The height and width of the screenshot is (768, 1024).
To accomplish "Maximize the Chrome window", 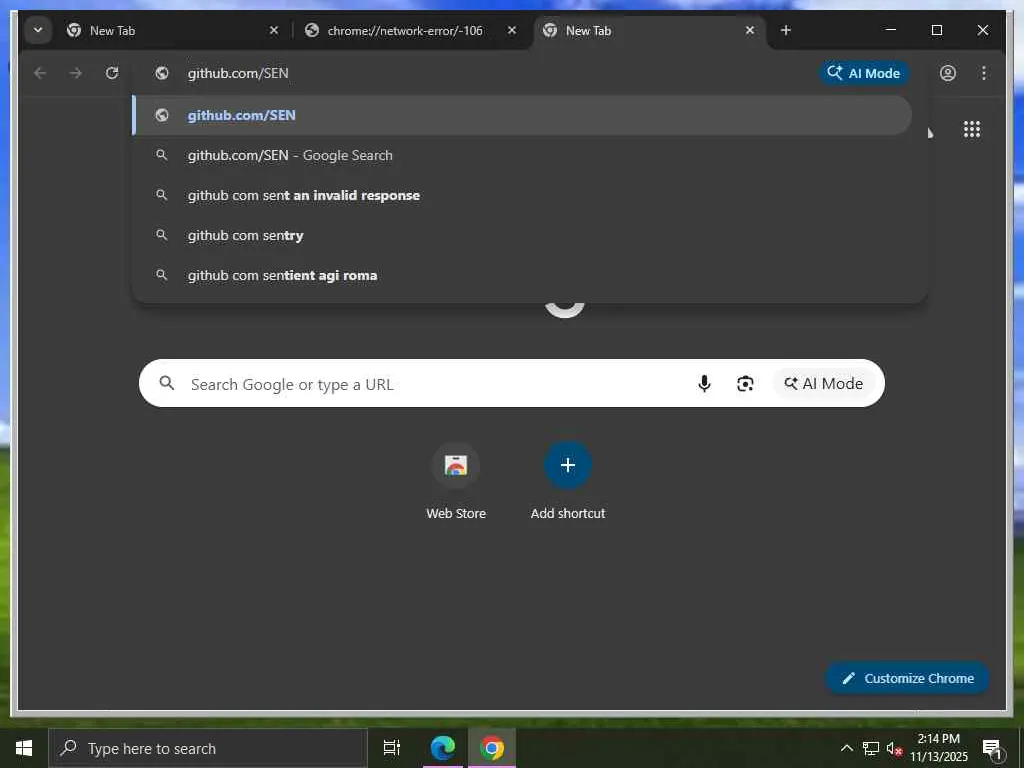I will (x=936, y=30).
